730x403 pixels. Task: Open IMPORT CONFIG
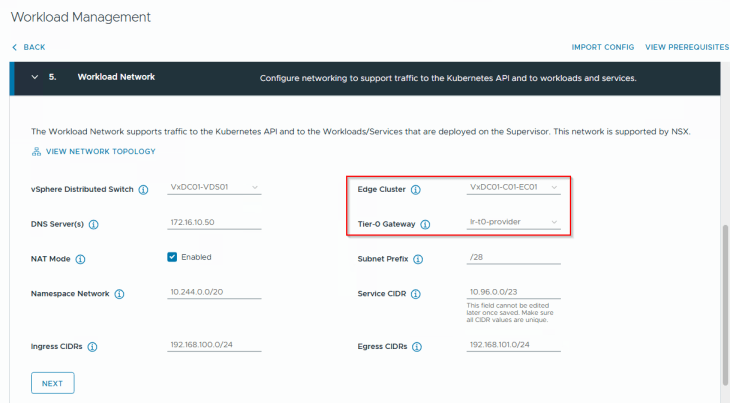pos(602,47)
